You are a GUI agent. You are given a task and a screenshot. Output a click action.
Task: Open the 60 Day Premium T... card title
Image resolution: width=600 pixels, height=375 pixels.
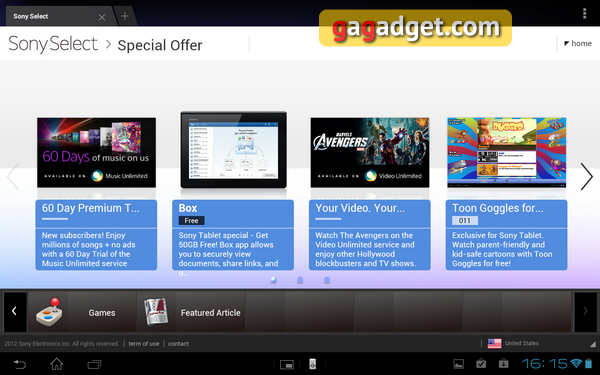(x=91, y=208)
